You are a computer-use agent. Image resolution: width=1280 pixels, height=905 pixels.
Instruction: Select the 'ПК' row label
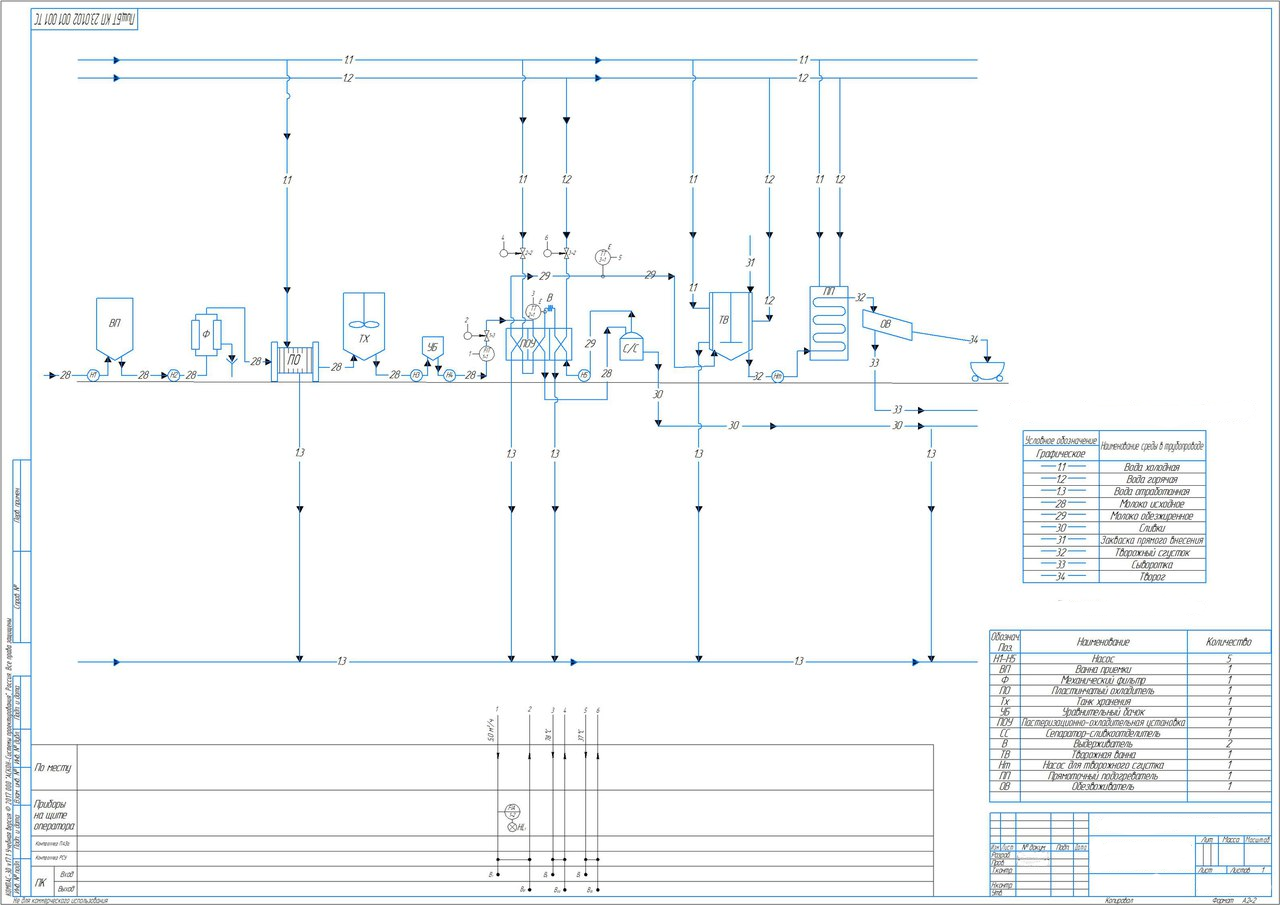(41, 881)
